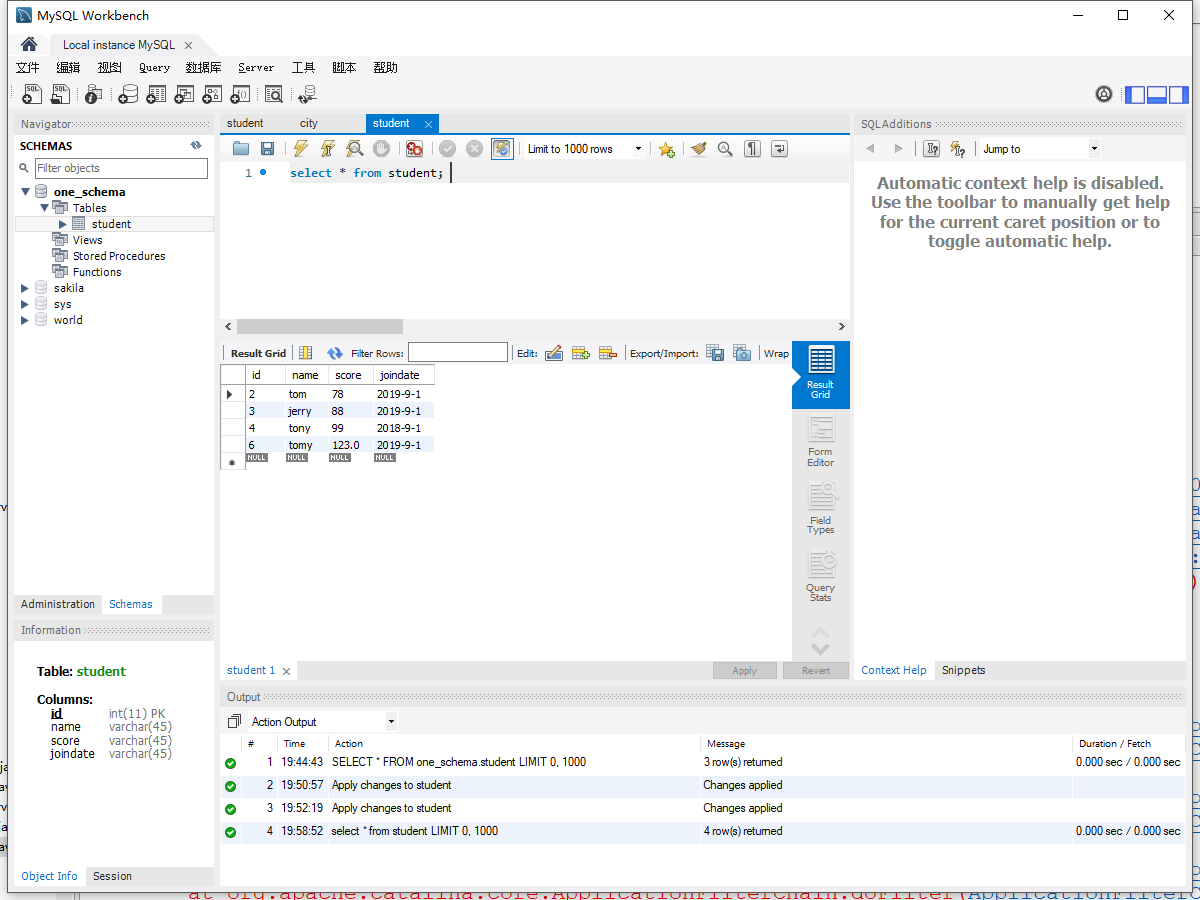Edit current row pencil icon
This screenshot has width=1200, height=900.
(554, 353)
